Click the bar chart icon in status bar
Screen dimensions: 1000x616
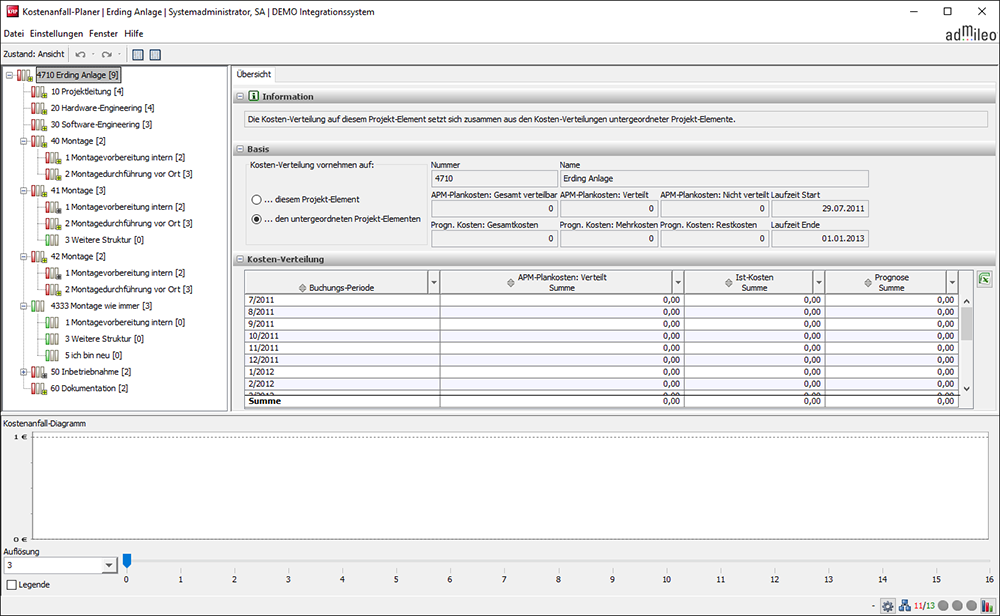click(x=987, y=606)
